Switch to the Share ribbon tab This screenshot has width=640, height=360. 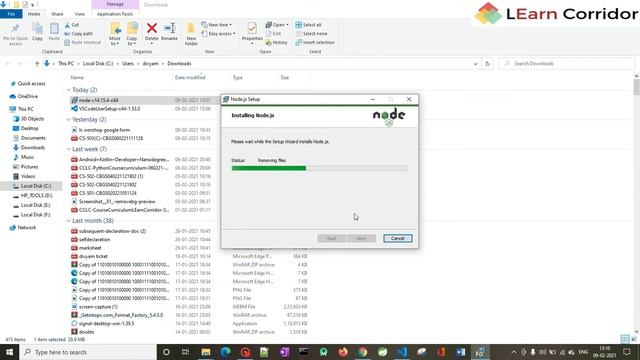click(x=57, y=14)
